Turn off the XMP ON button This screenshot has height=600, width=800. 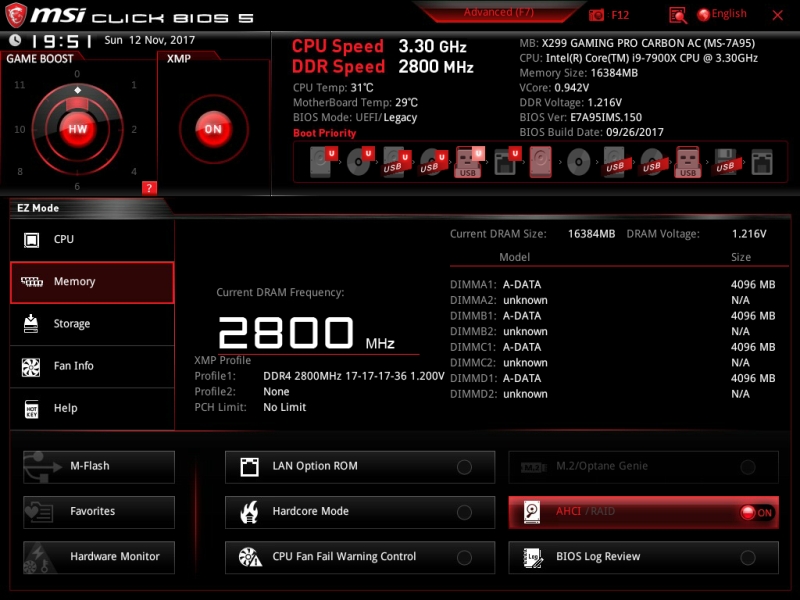[x=213, y=129]
